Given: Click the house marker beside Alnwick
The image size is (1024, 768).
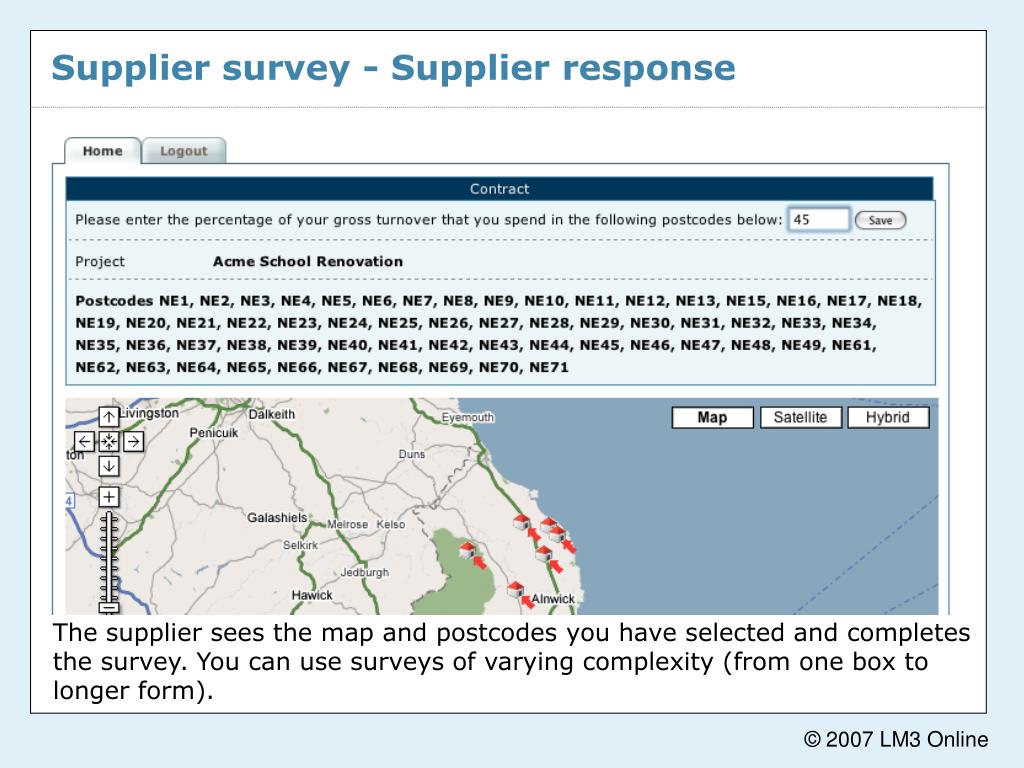Looking at the screenshot, I should (516, 590).
